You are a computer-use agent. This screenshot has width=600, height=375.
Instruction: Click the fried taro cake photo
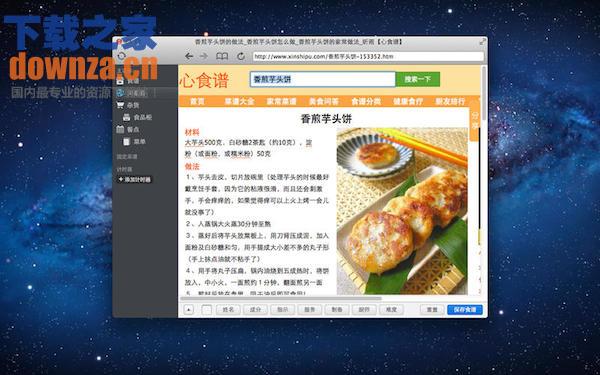coord(402,211)
